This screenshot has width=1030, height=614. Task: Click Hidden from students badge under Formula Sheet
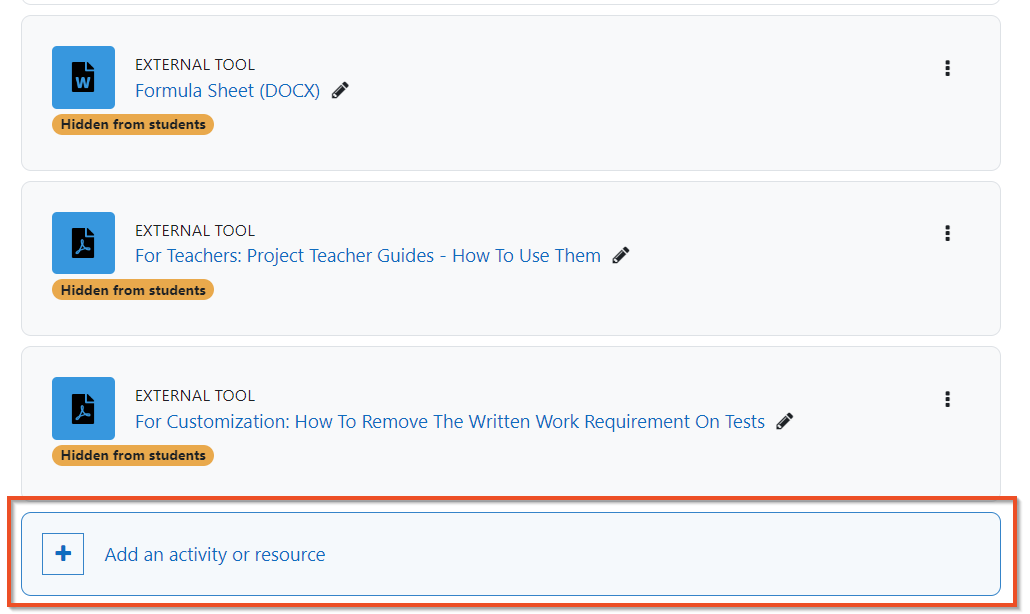click(x=133, y=124)
